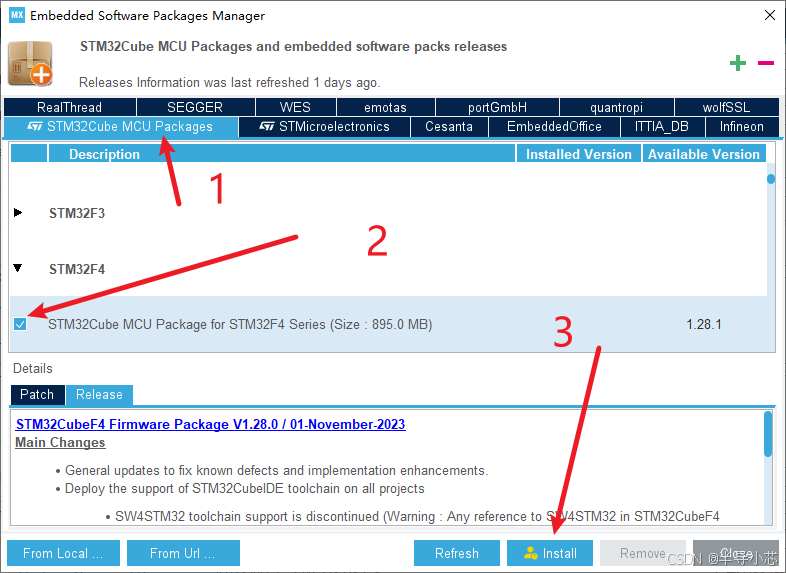Click the package box icon in header
Screen dimensions: 786x573
(31, 64)
